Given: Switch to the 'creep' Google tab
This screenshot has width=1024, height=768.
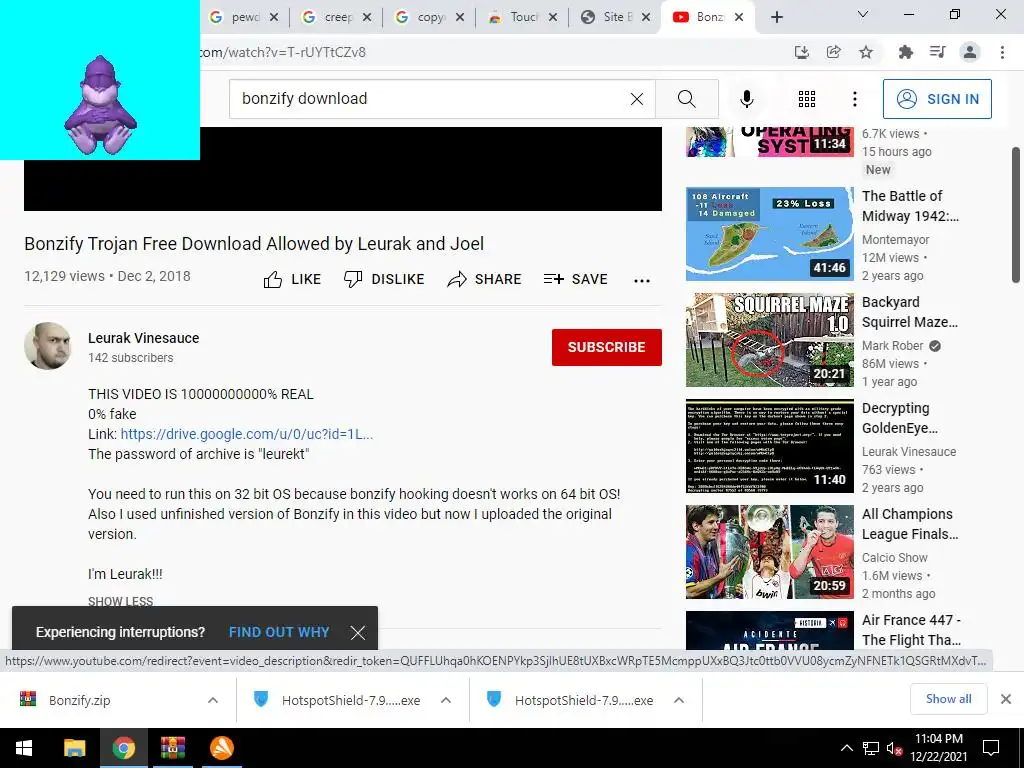Looking at the screenshot, I should coord(335,17).
